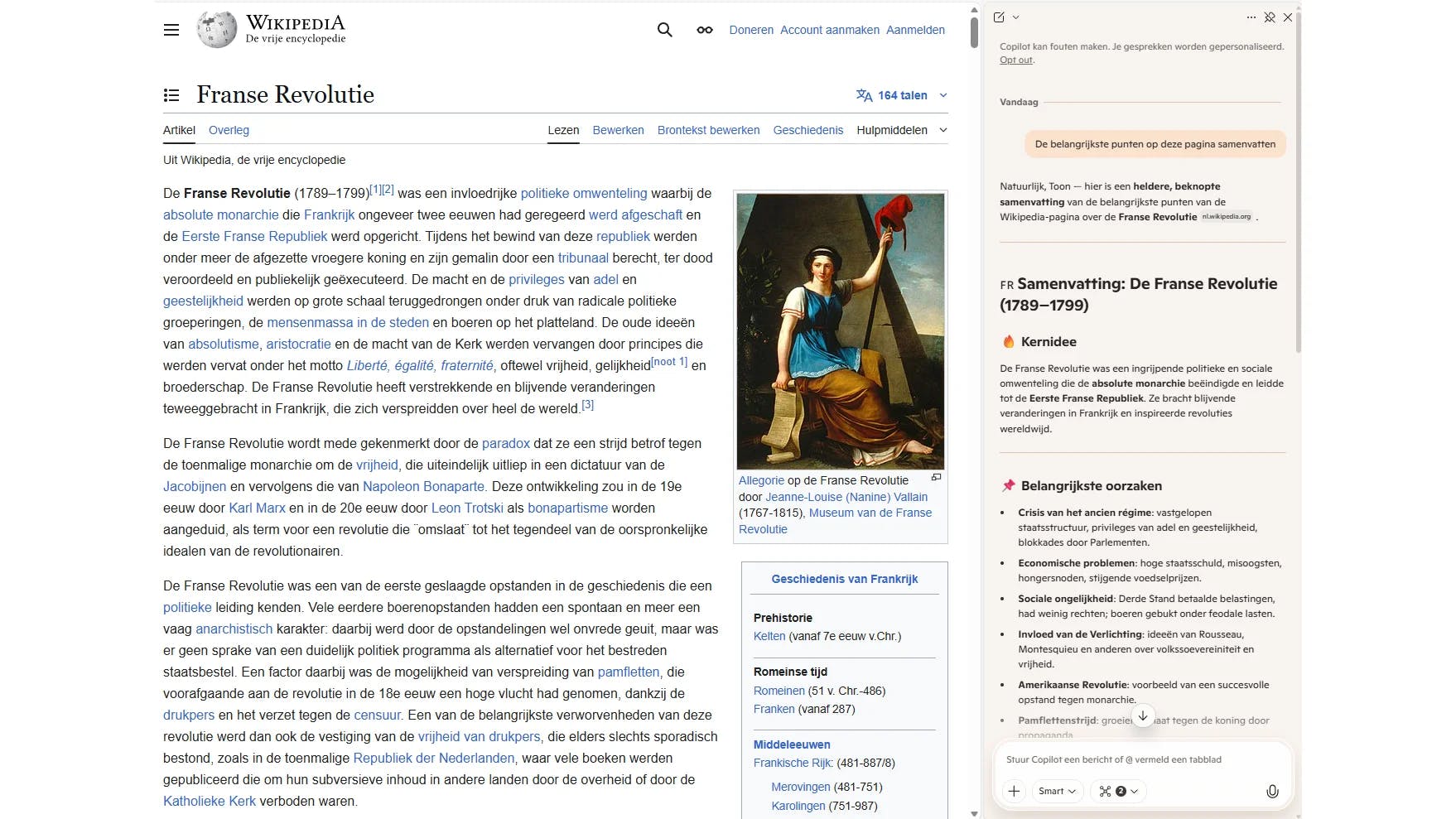The image size is (1456, 819).
Task: Follow the Karolingen link
Action: 798,806
